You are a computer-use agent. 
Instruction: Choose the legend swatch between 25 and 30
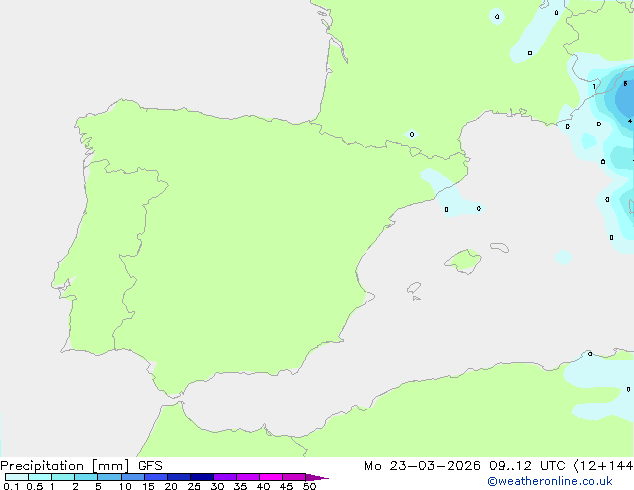pyautogui.click(x=202, y=477)
